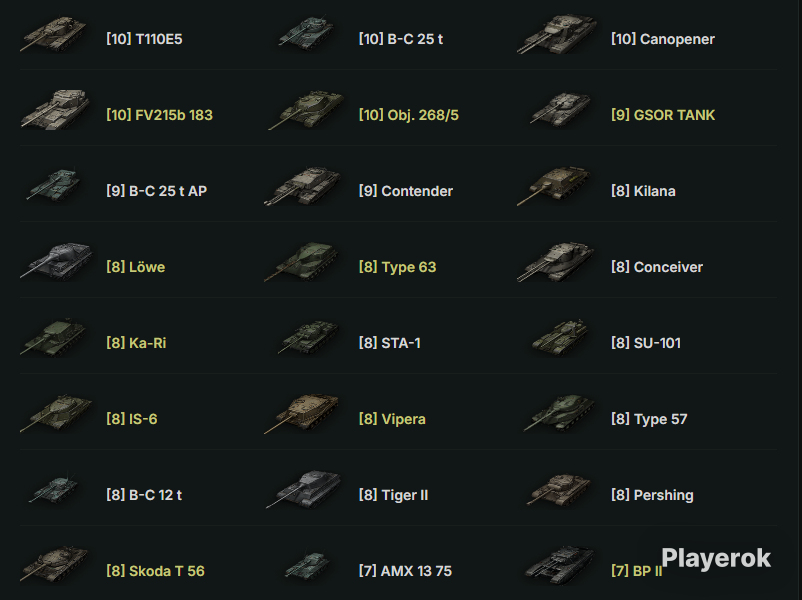Click the Canopener tank thumbnail
Image resolution: width=802 pixels, height=600 pixels.
click(556, 34)
